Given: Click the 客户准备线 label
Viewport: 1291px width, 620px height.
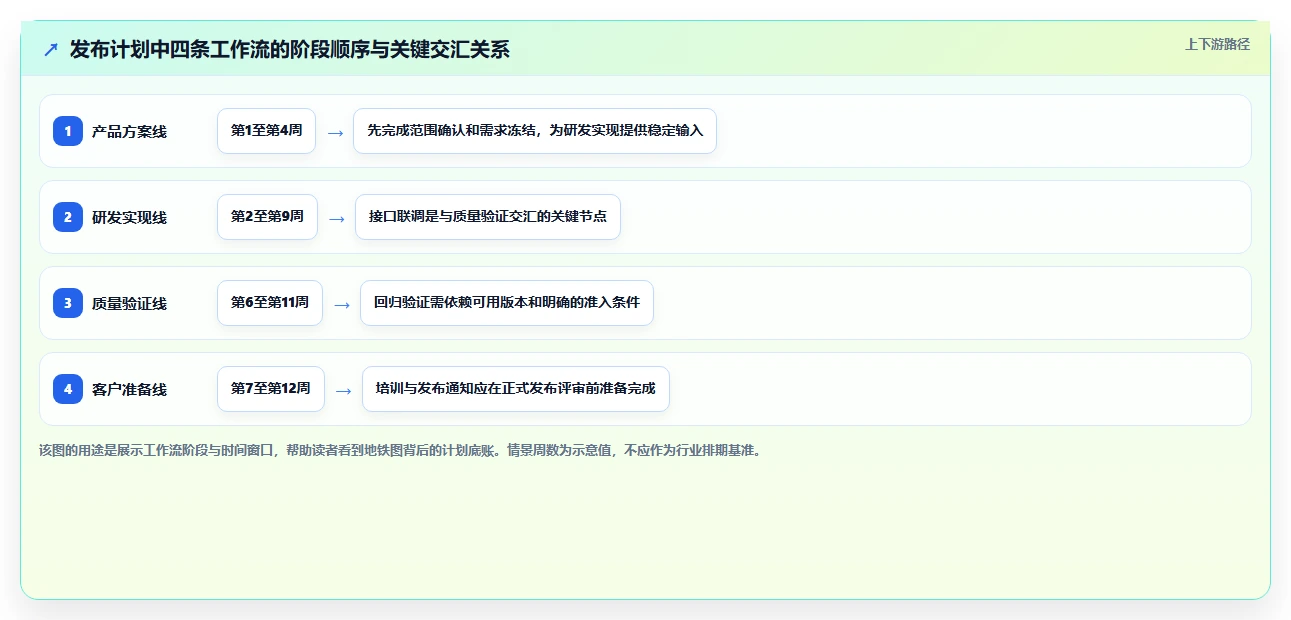Looking at the screenshot, I should [129, 389].
